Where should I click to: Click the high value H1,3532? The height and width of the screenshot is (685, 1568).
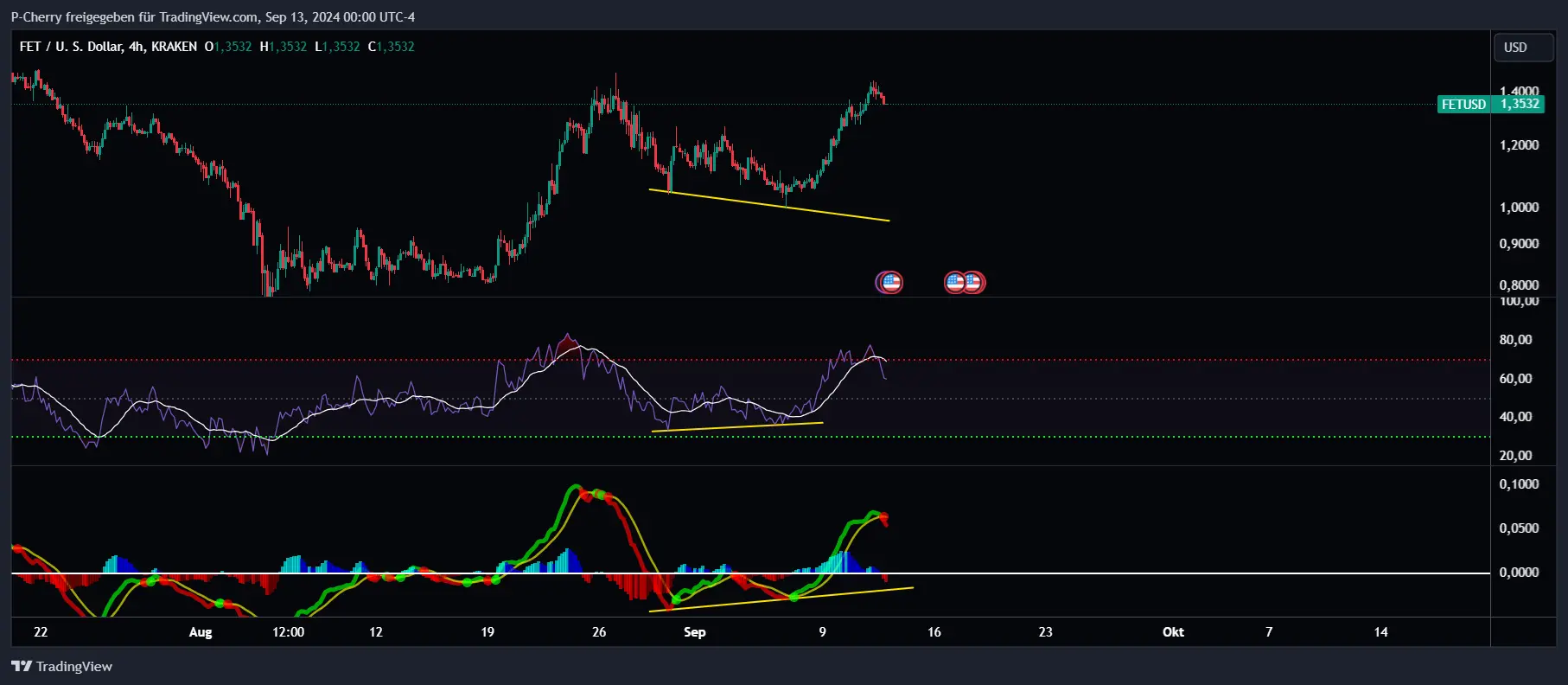click(284, 47)
